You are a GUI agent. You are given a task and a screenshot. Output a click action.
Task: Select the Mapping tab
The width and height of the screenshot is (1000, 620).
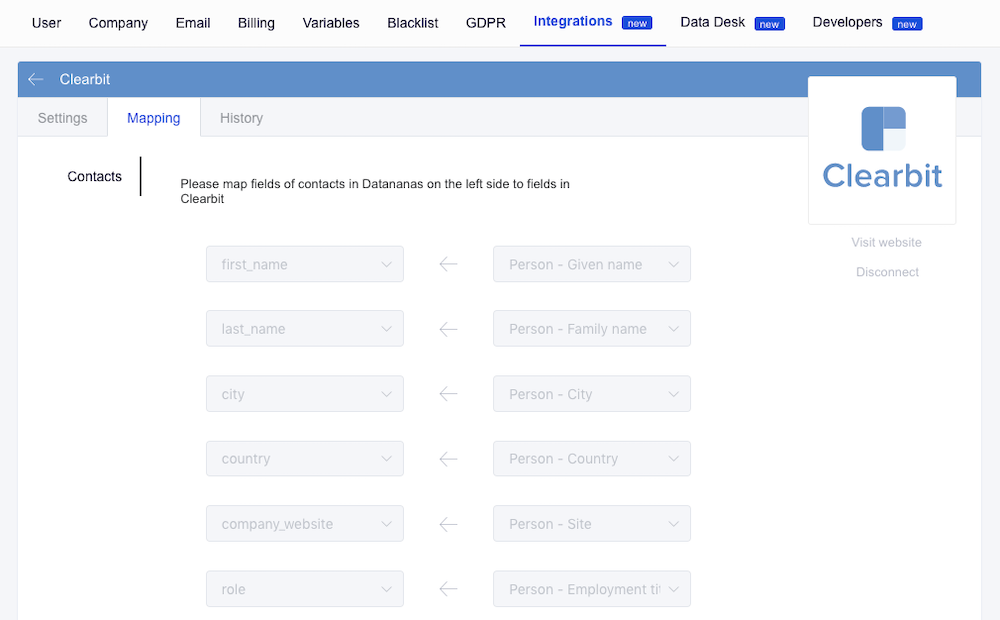pyautogui.click(x=154, y=118)
